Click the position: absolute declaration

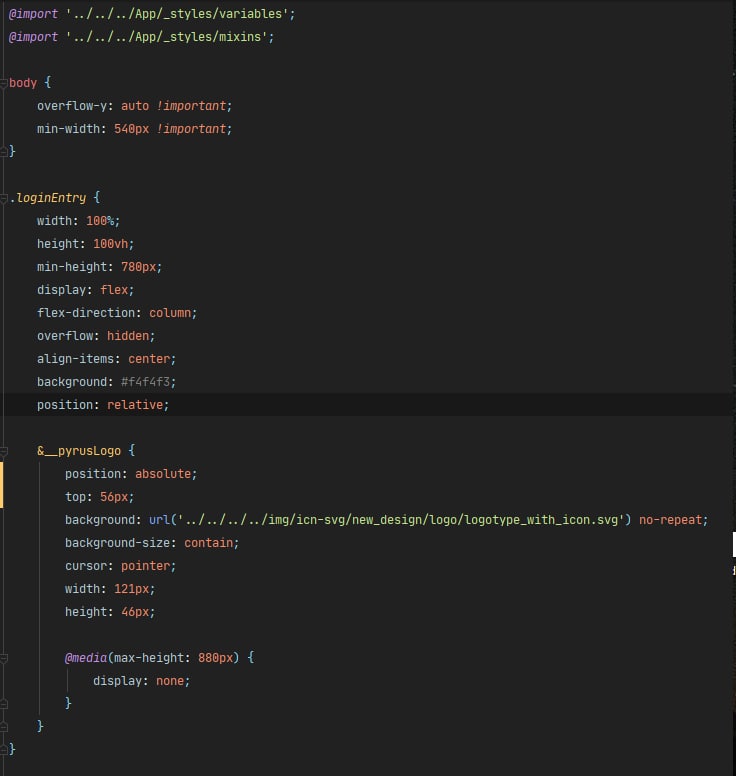(131, 474)
